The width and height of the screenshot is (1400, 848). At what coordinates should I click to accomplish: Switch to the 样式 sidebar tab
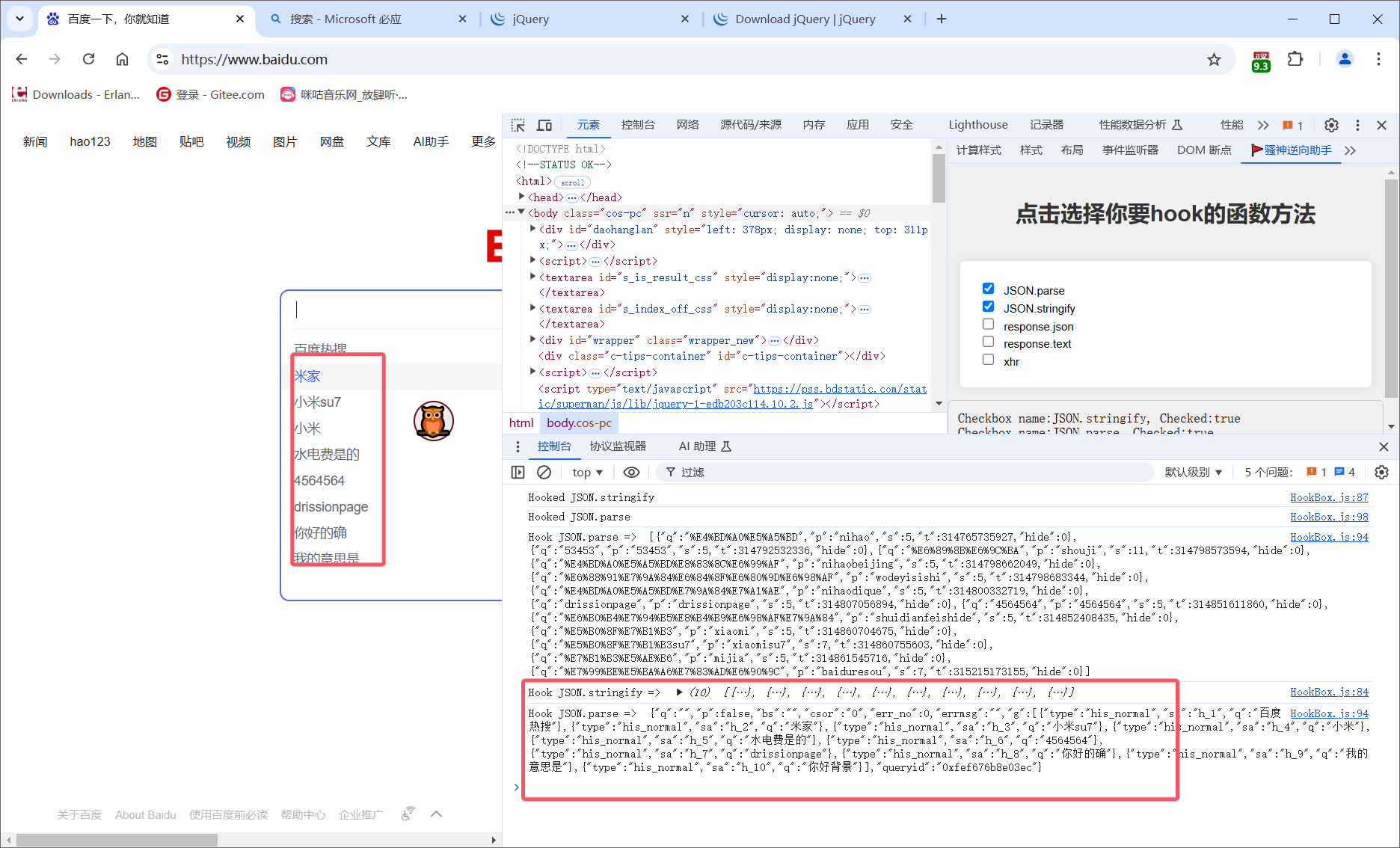1031,150
